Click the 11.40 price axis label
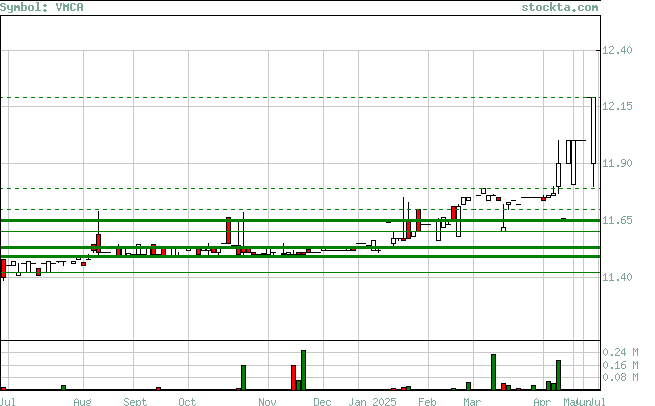Image resolution: width=655 pixels, height=406 pixels. pos(617,277)
